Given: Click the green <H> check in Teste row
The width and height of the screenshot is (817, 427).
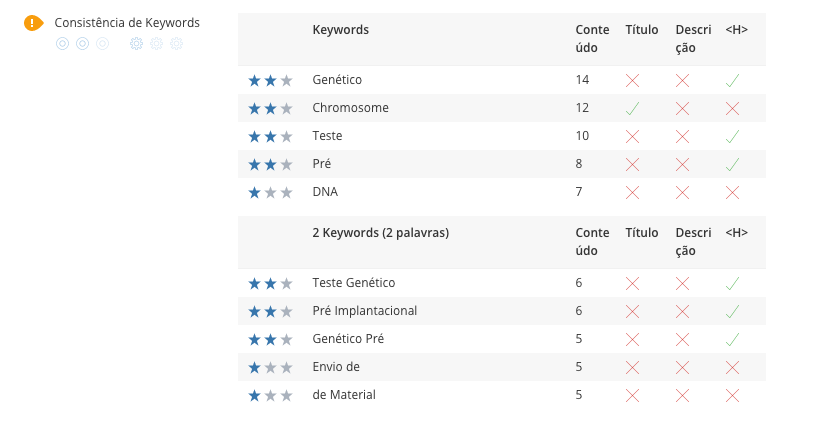Looking at the screenshot, I should pyautogui.click(x=732, y=136).
